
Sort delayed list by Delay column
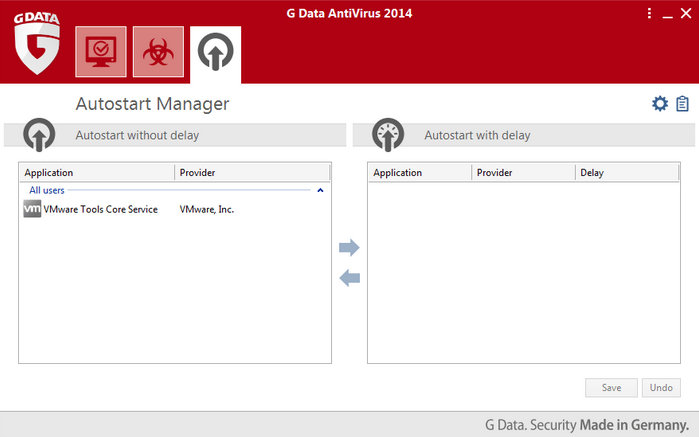tap(627, 173)
